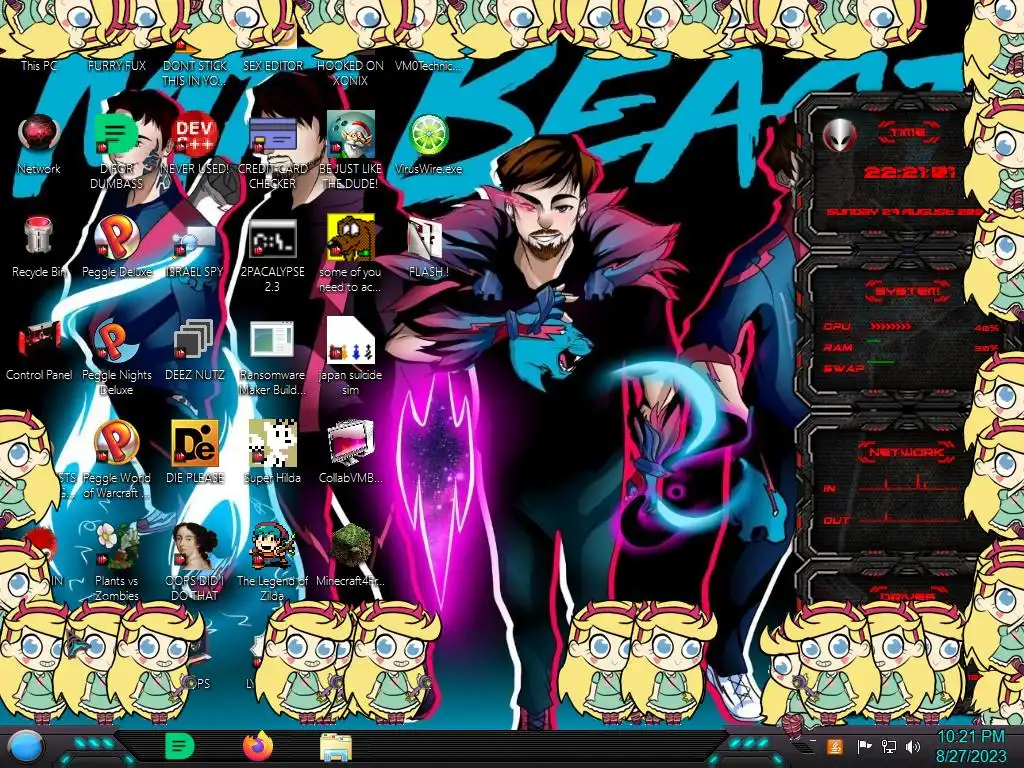Launch Firefox from the taskbar
This screenshot has height=768, width=1024.
click(258, 746)
